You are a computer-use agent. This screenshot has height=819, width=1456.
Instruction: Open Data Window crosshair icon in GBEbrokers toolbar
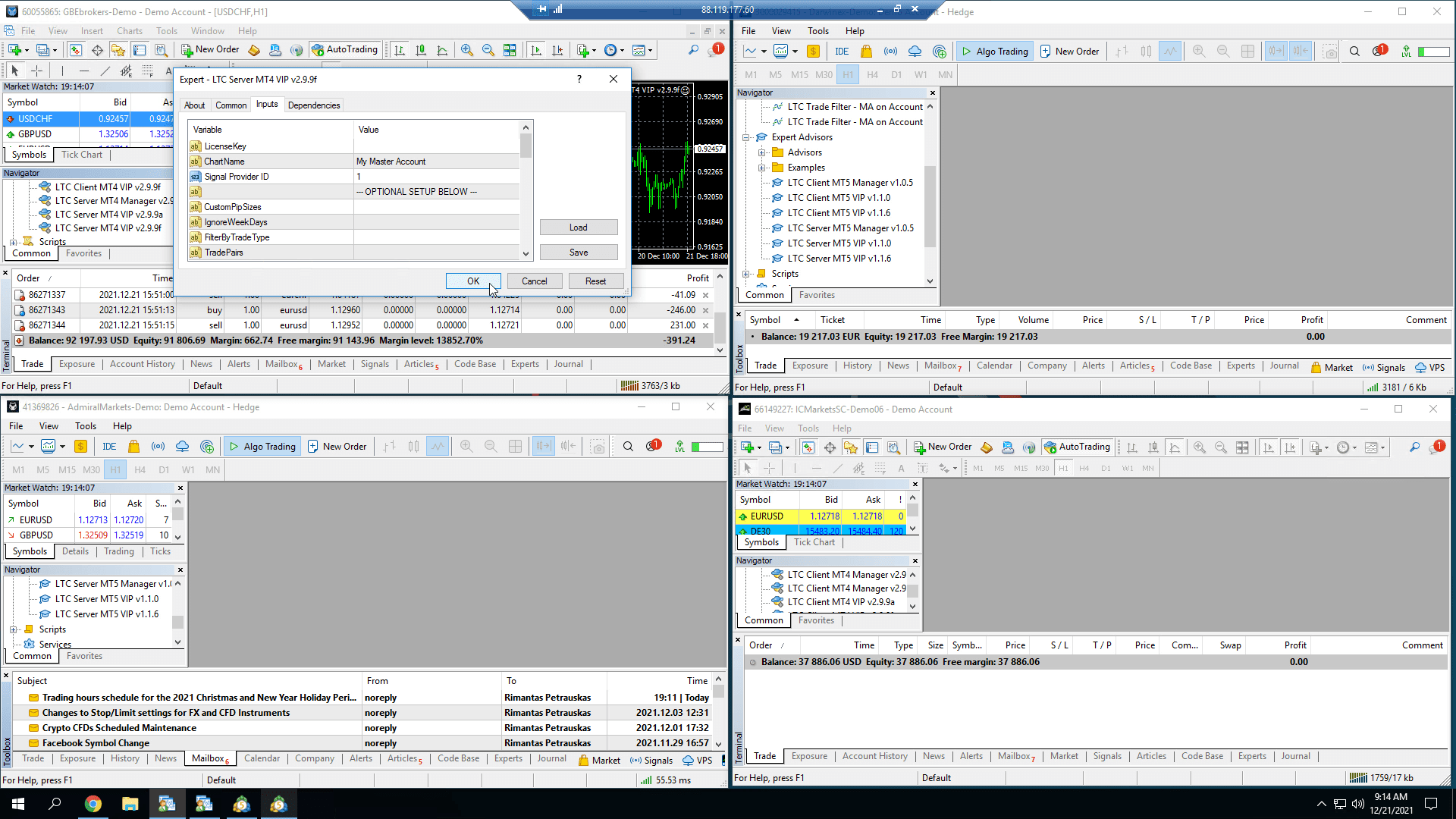click(97, 50)
